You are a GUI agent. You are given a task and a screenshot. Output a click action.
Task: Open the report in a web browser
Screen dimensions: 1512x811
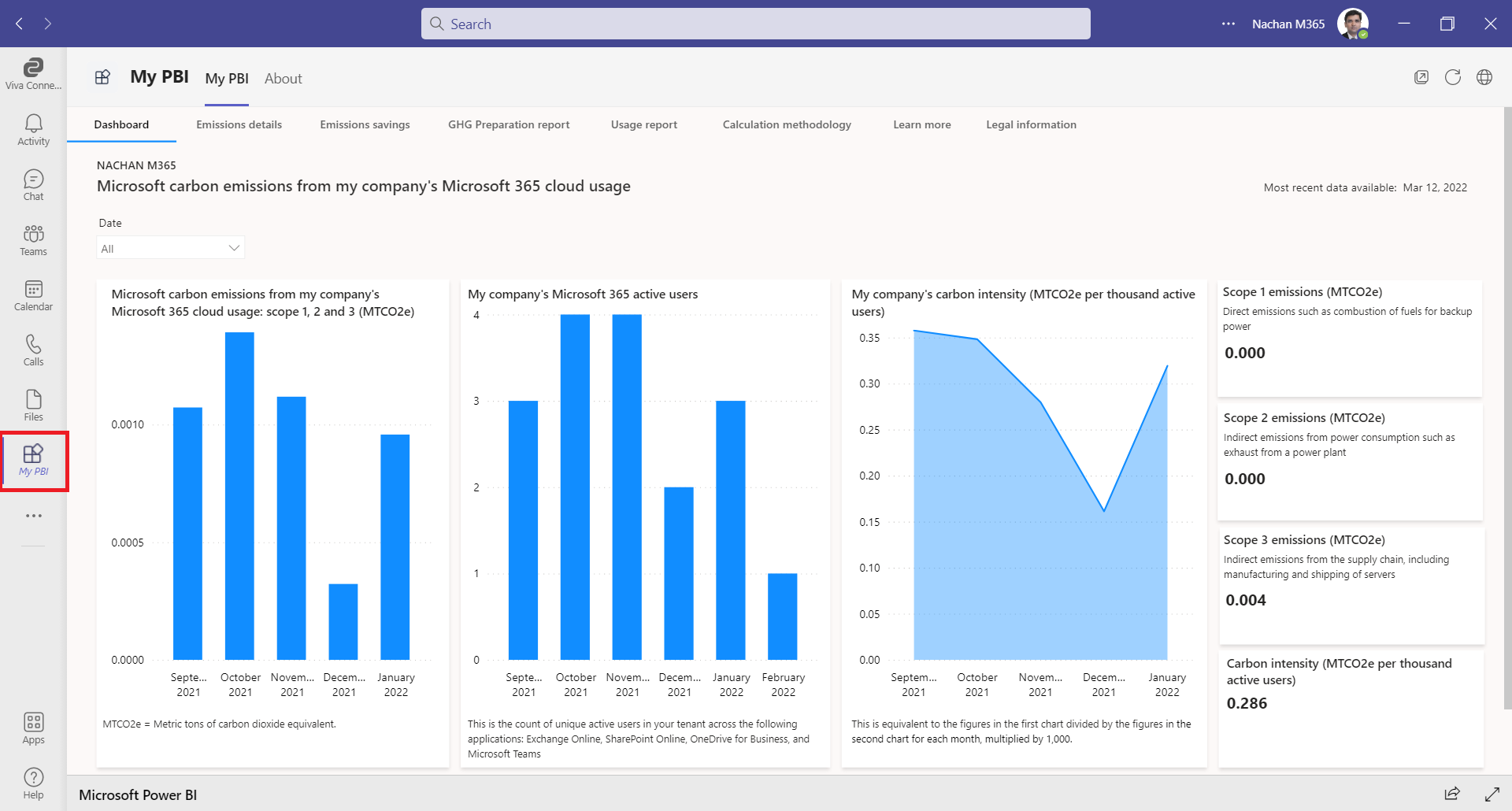pos(1484,77)
